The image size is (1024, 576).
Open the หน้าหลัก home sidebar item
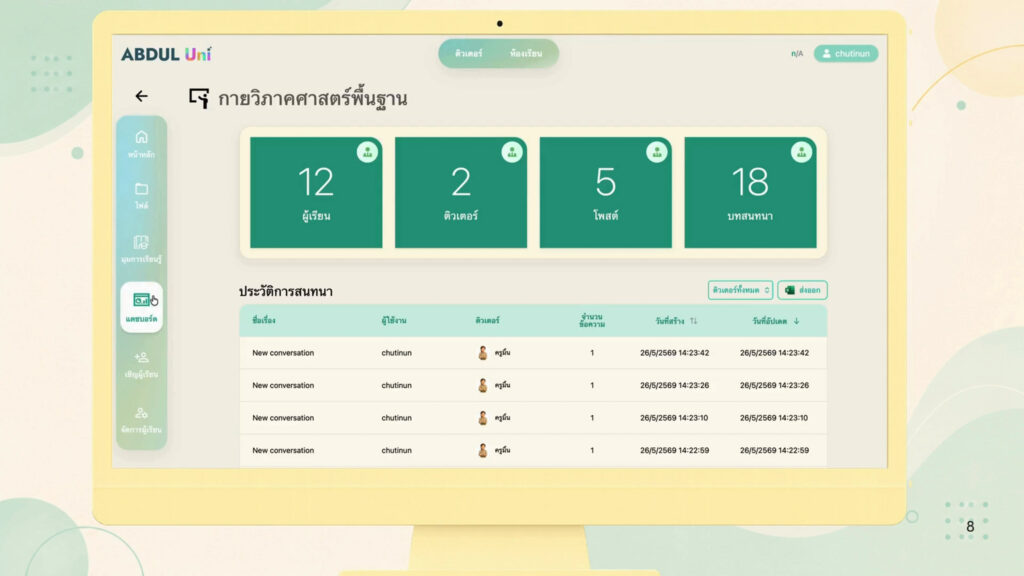pos(141,144)
